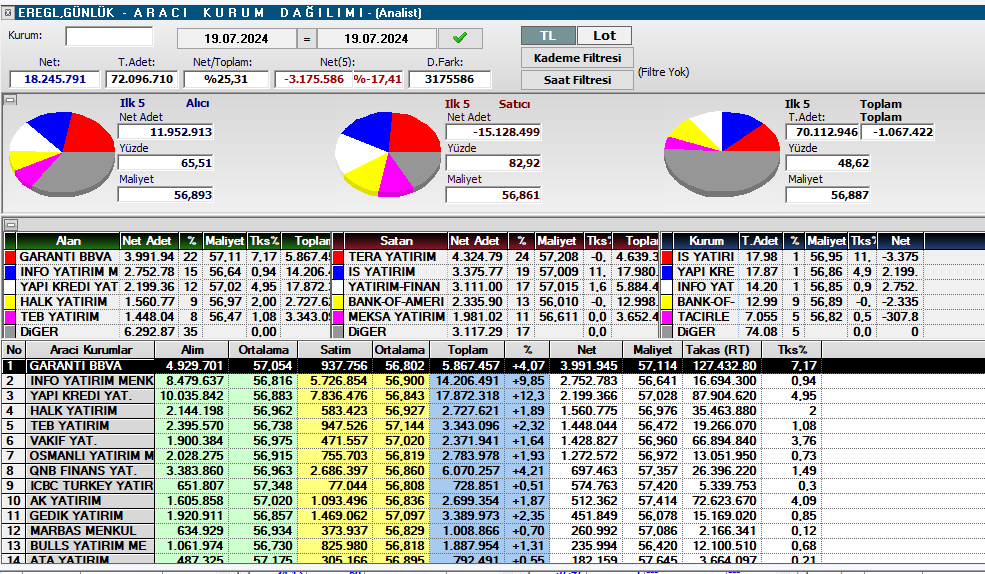985x574 pixels.
Task: Click the Net(5) value -3.175.586
Action: click(313, 79)
